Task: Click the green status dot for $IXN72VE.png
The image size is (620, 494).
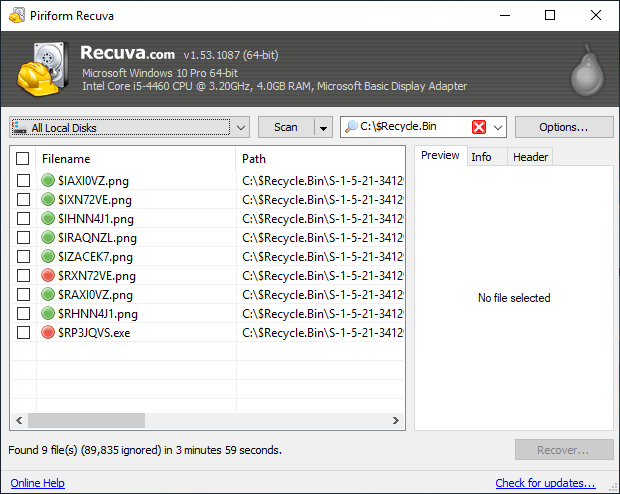Action: click(x=48, y=199)
